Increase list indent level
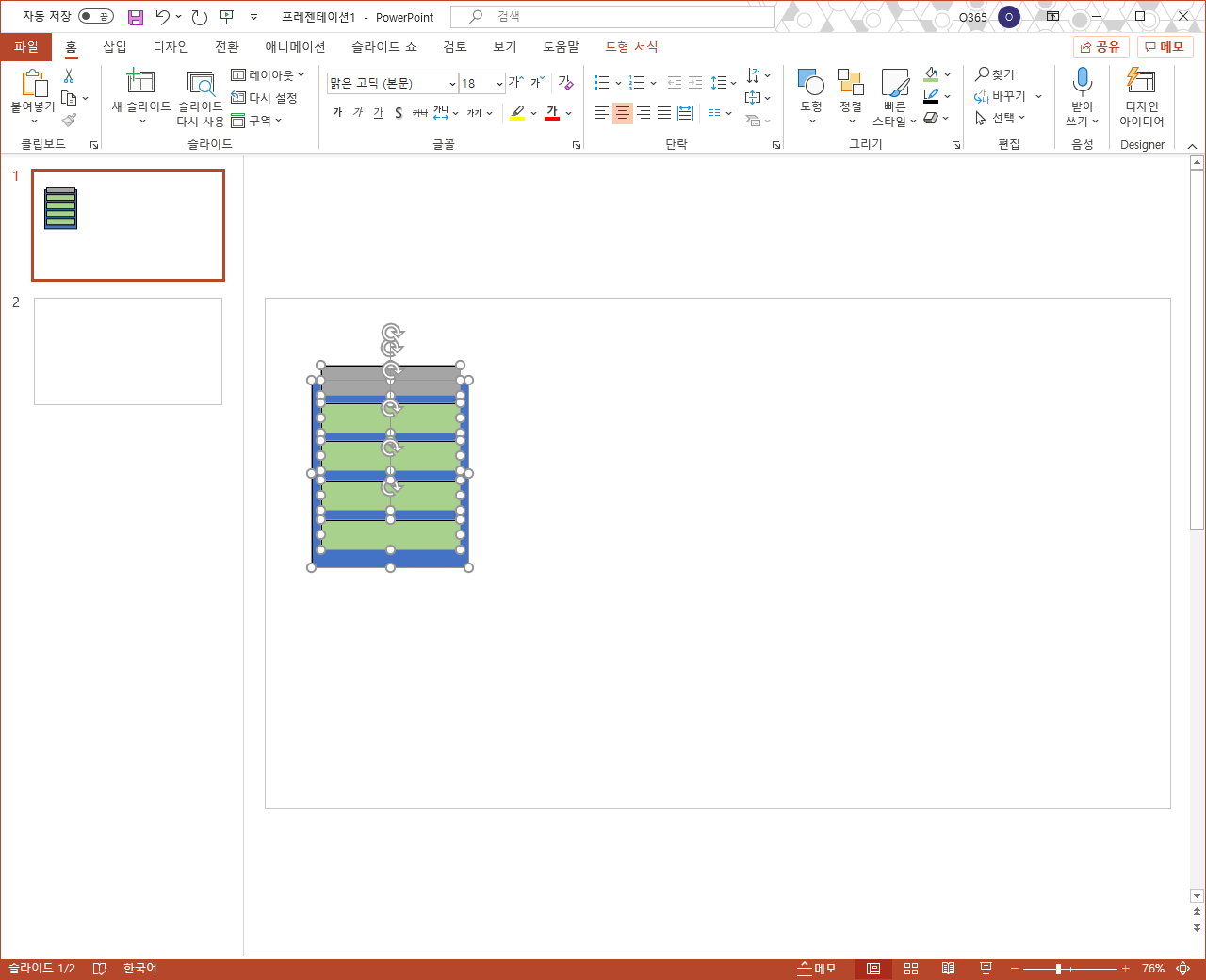1206x980 pixels. [x=695, y=83]
